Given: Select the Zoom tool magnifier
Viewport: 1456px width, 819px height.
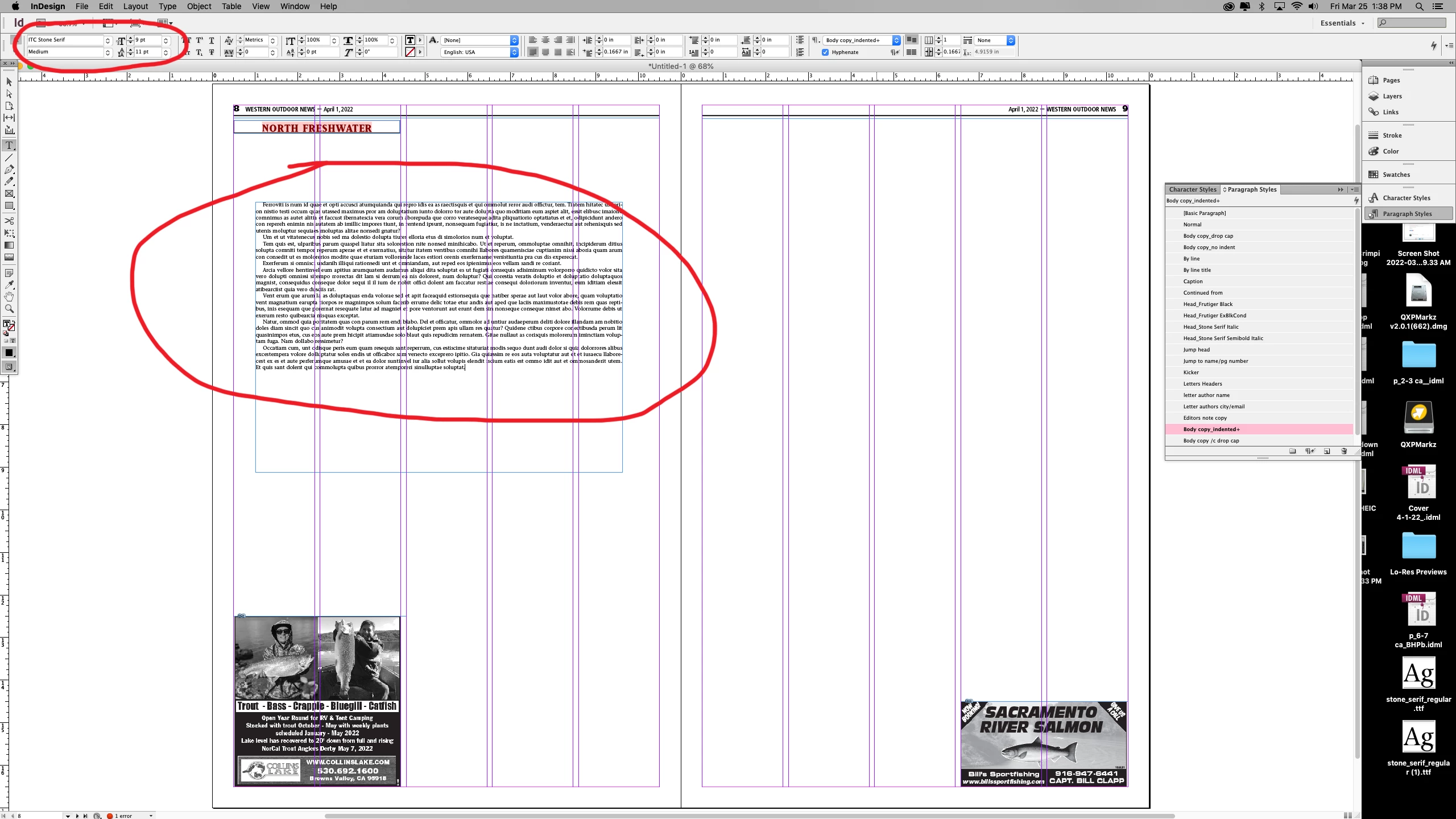Looking at the screenshot, I should click(x=9, y=309).
